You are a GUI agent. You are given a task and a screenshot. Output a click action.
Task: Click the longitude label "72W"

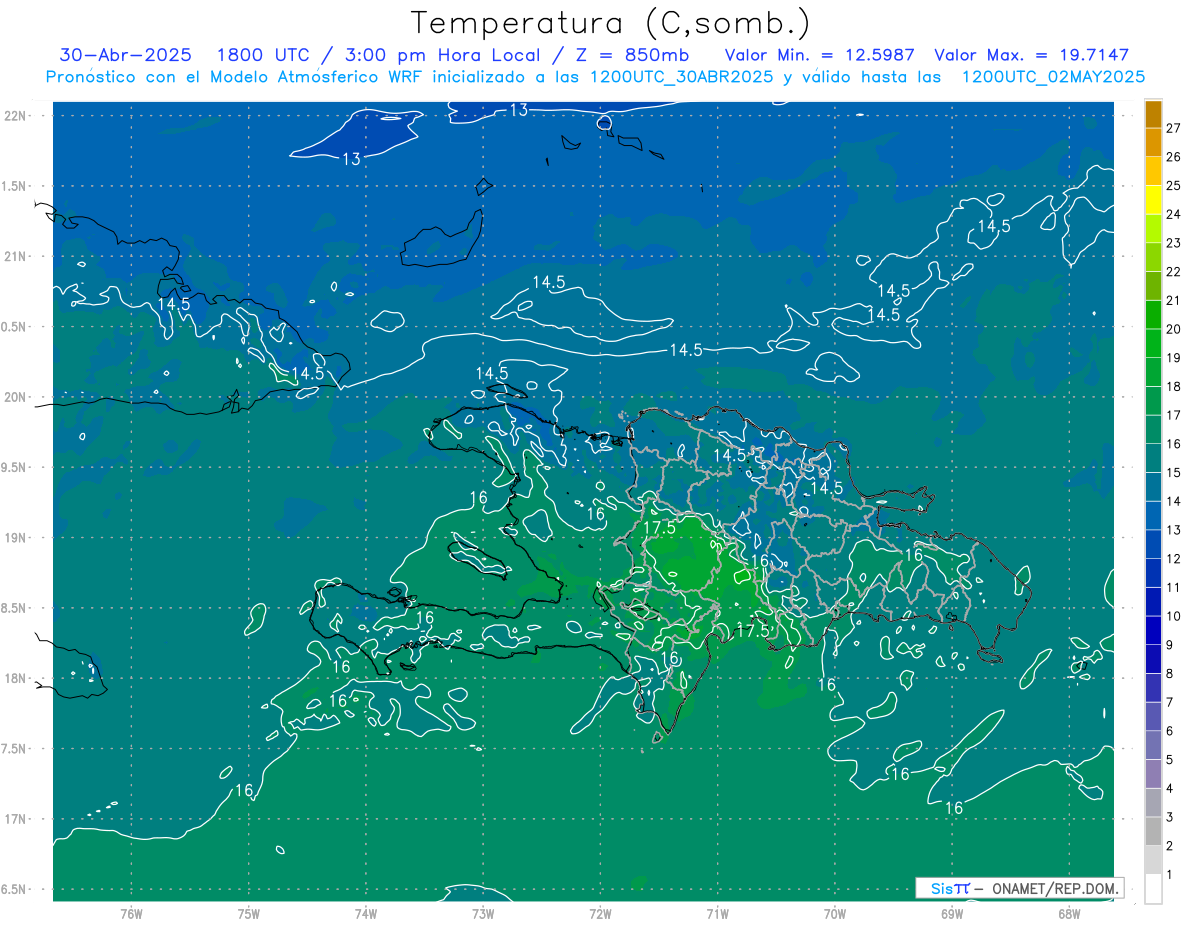click(600, 914)
